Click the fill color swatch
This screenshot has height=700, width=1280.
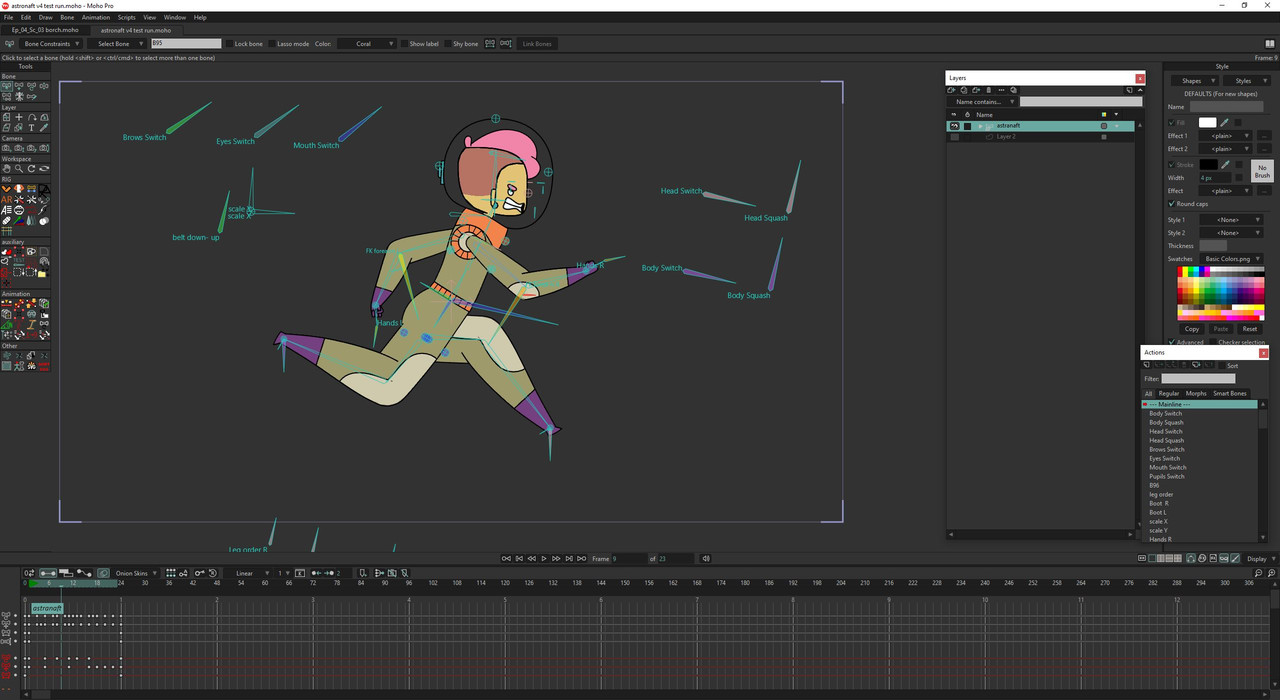point(1208,122)
